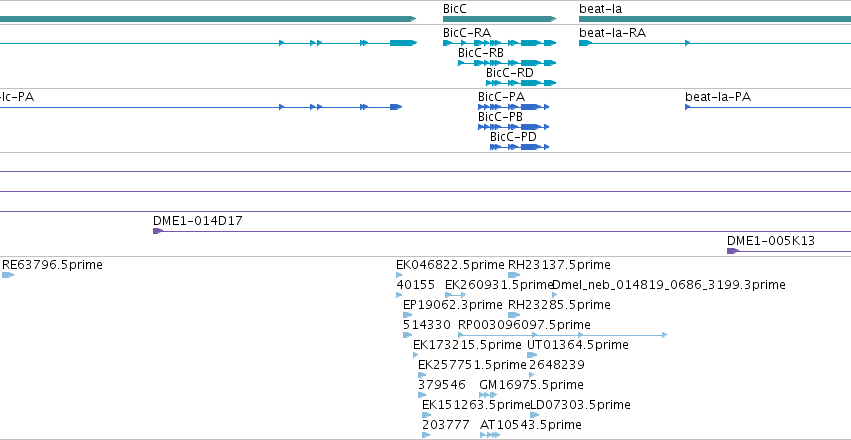Select the BicC gene bar
This screenshot has height=440, width=851.
point(499,19)
